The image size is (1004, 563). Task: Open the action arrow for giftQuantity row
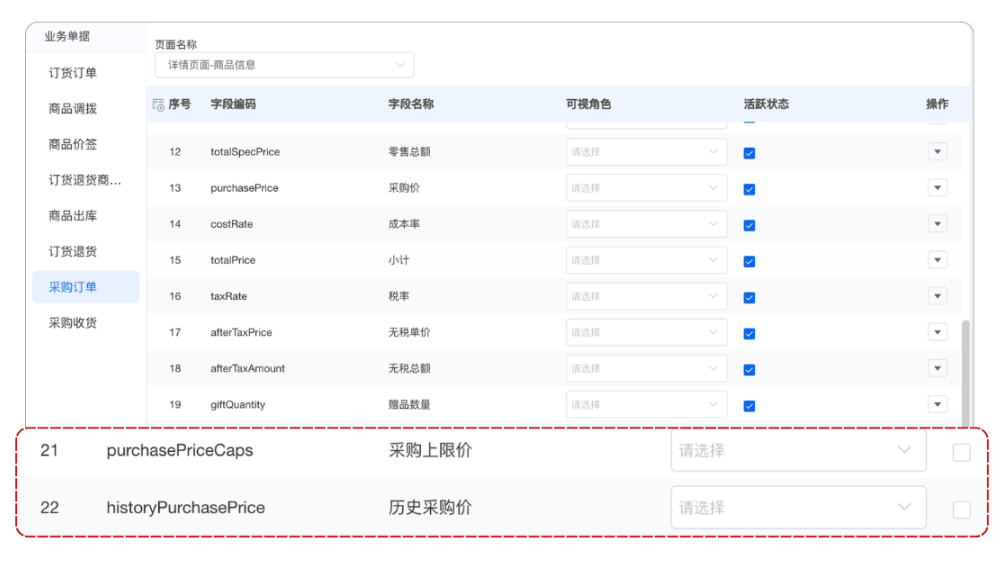937,404
